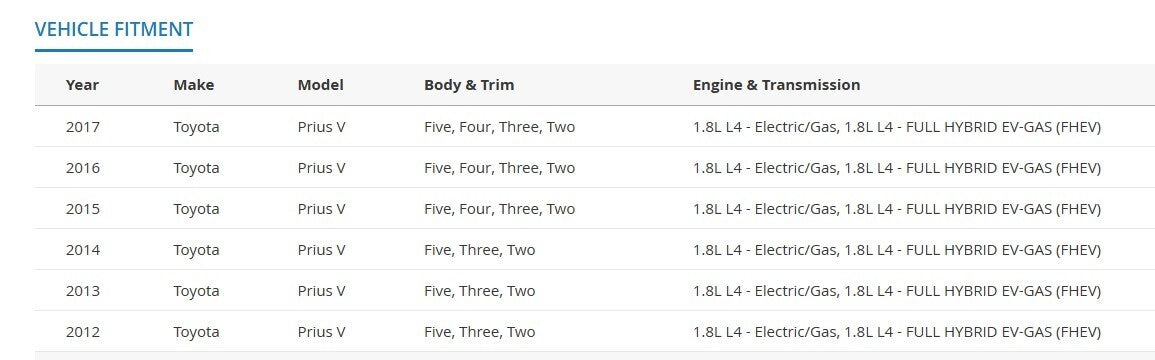Click the VEHICLE FITMENT heading tab
This screenshot has width=1155, height=360.
[x=114, y=29]
